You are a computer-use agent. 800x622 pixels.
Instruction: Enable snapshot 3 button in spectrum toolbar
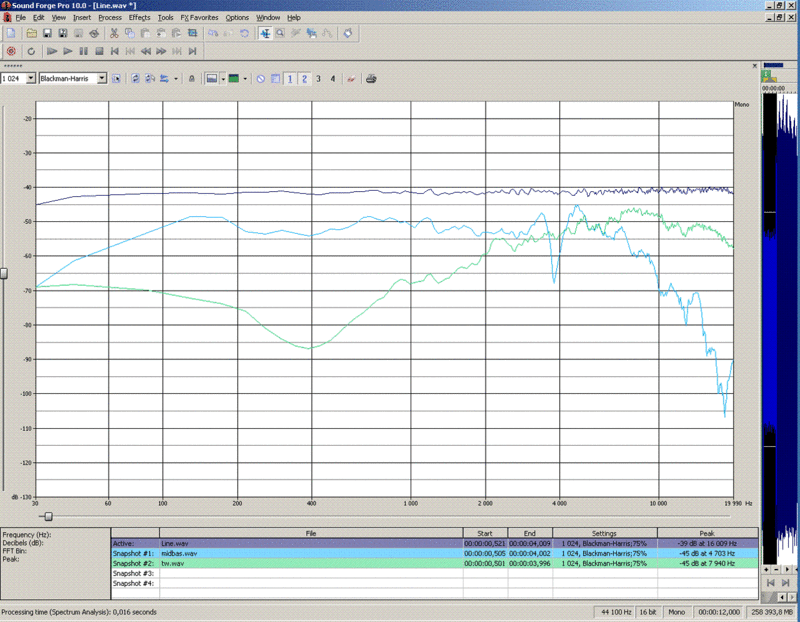point(319,78)
